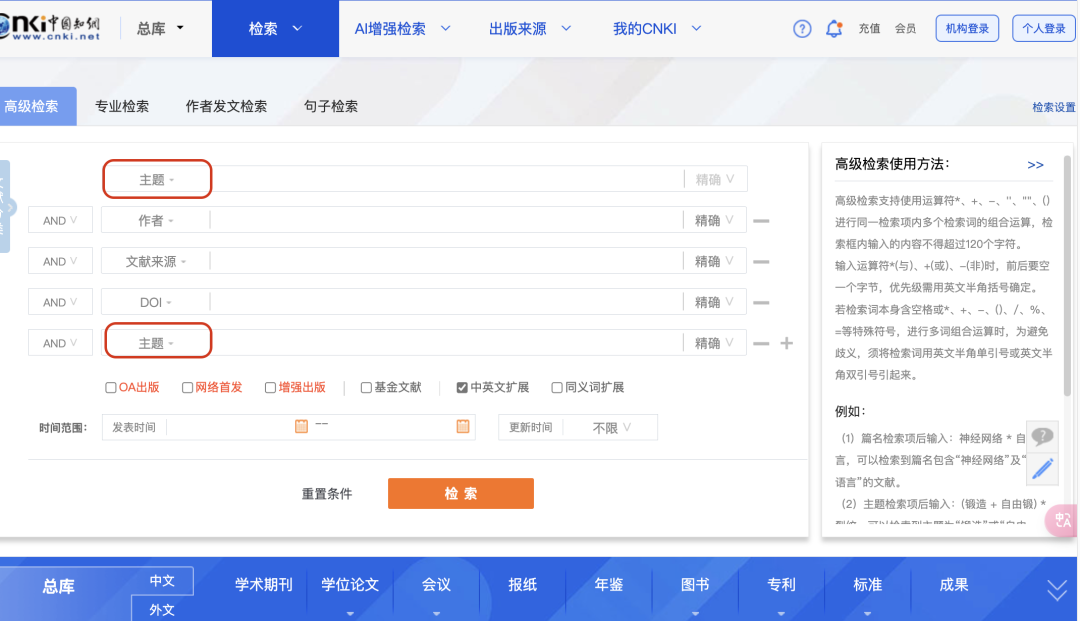Open the help question mark icon

click(802, 29)
